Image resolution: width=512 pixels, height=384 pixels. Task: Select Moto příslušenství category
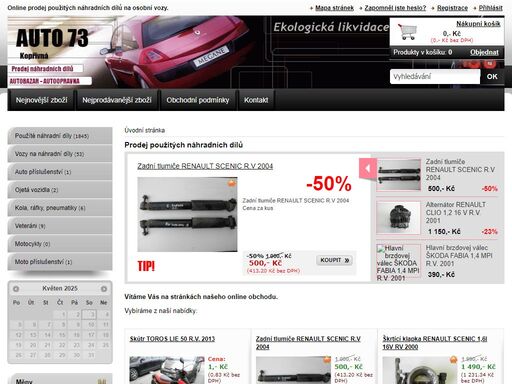60,262
